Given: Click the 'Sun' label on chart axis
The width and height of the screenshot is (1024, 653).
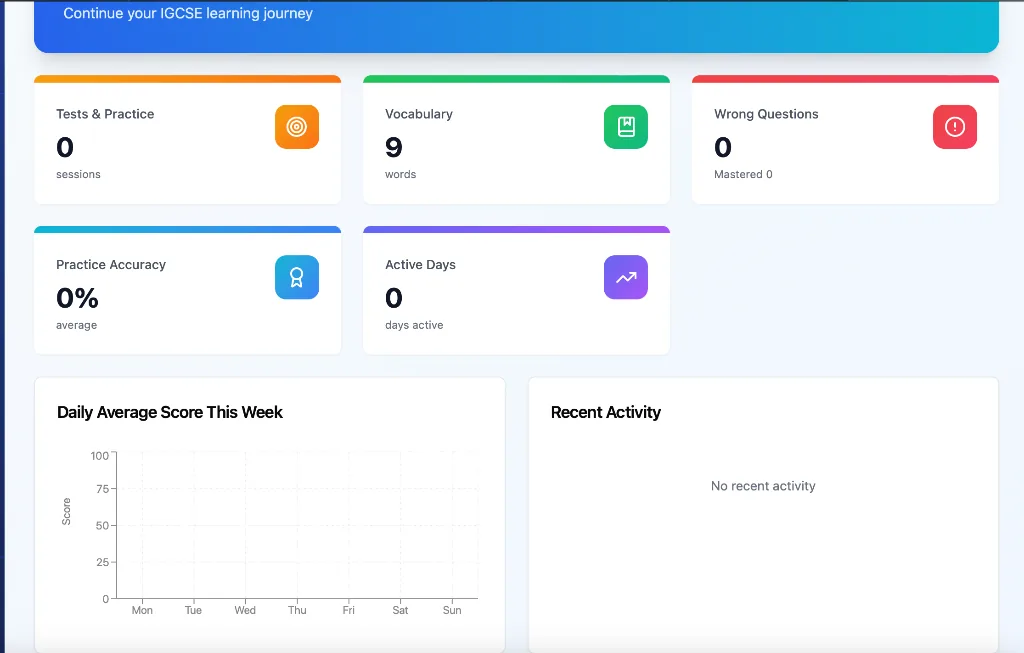Looking at the screenshot, I should point(452,610).
